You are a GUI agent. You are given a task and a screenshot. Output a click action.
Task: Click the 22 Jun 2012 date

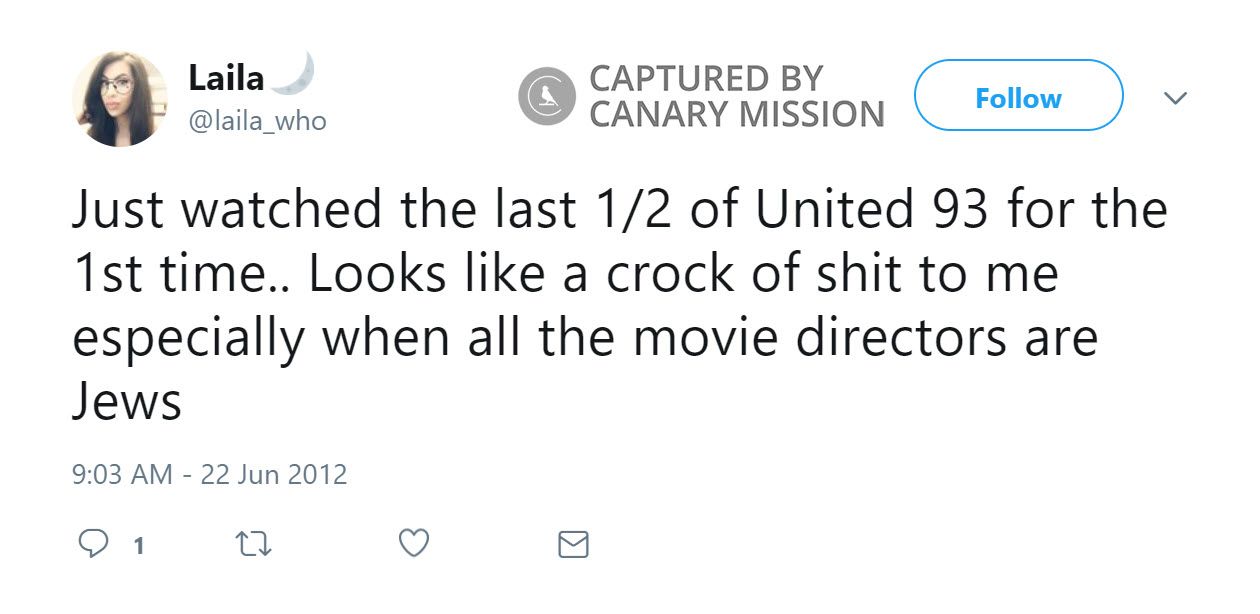[274, 474]
